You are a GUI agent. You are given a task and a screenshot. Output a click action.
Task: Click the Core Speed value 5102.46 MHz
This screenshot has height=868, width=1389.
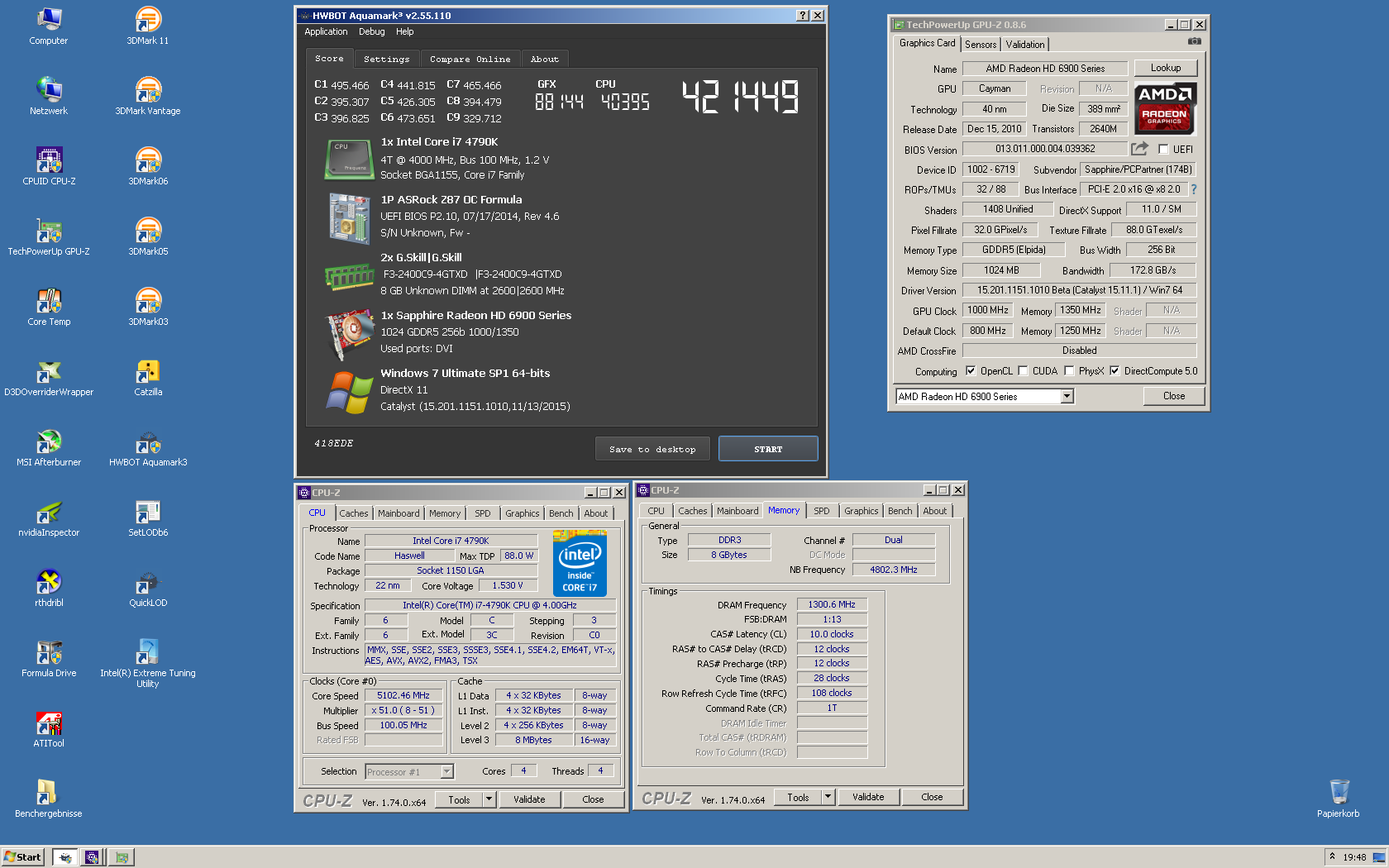pos(403,696)
